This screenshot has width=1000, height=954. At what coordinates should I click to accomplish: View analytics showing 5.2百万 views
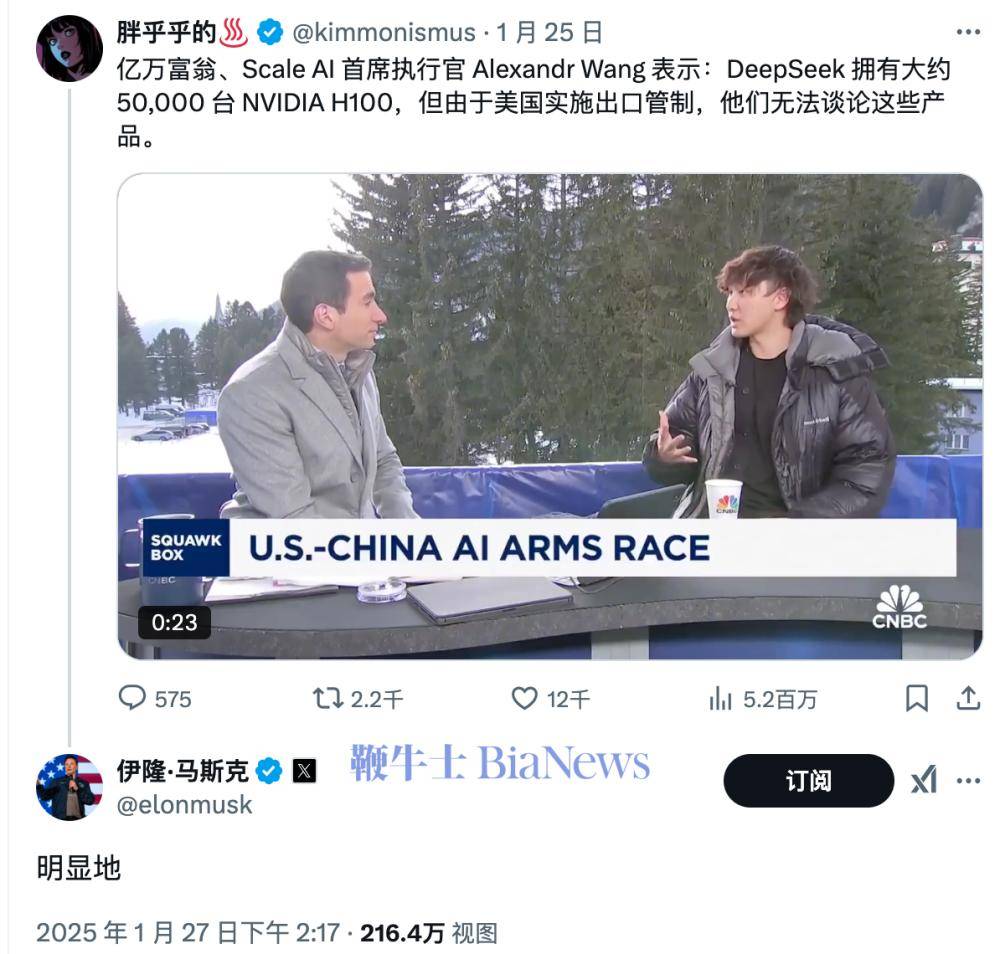pyautogui.click(x=721, y=698)
